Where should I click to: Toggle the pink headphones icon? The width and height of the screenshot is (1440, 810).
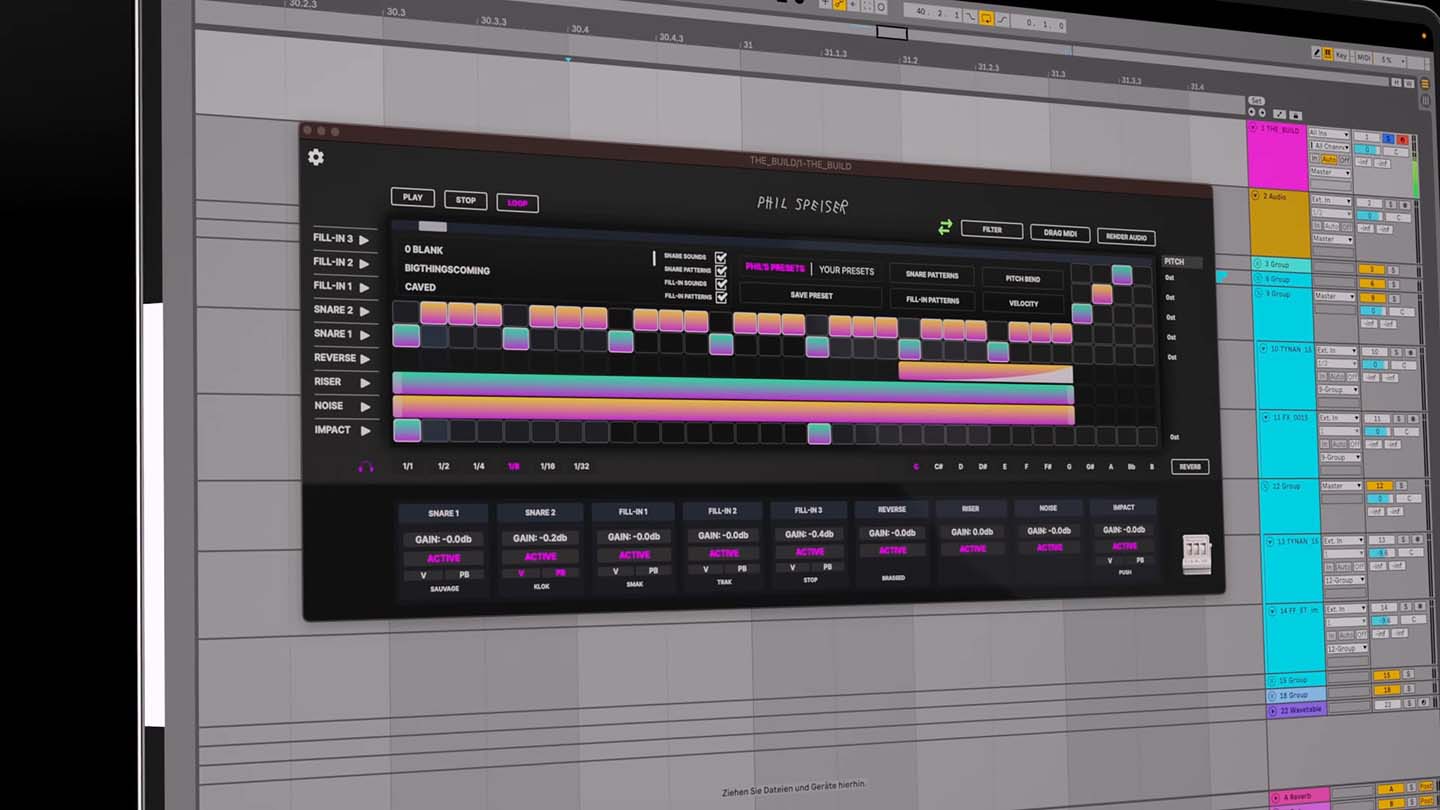click(x=366, y=466)
